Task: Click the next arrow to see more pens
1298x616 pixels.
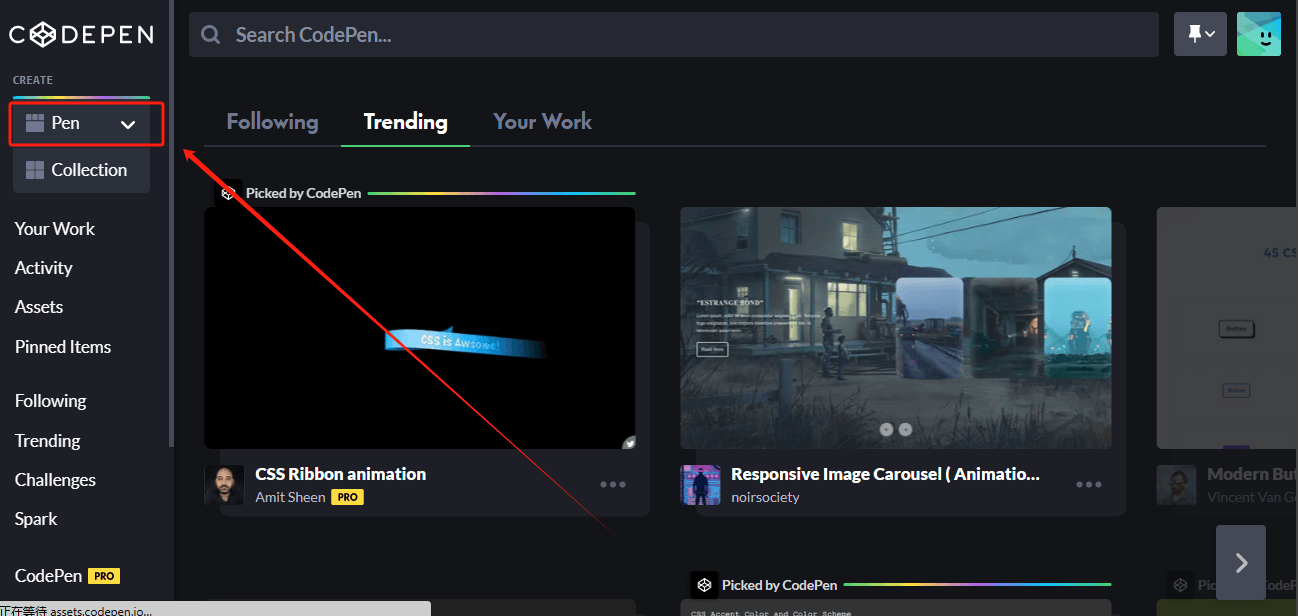Action: click(x=1241, y=562)
